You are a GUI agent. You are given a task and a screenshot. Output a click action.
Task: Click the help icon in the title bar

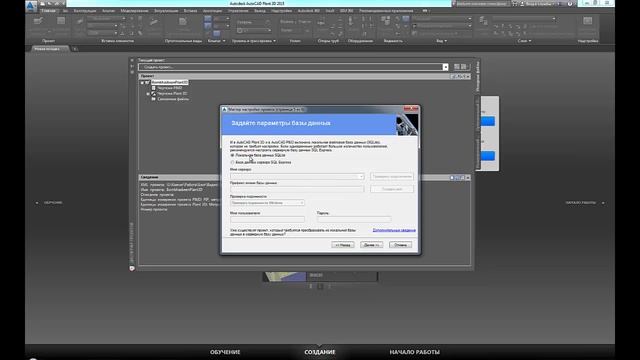click(570, 4)
